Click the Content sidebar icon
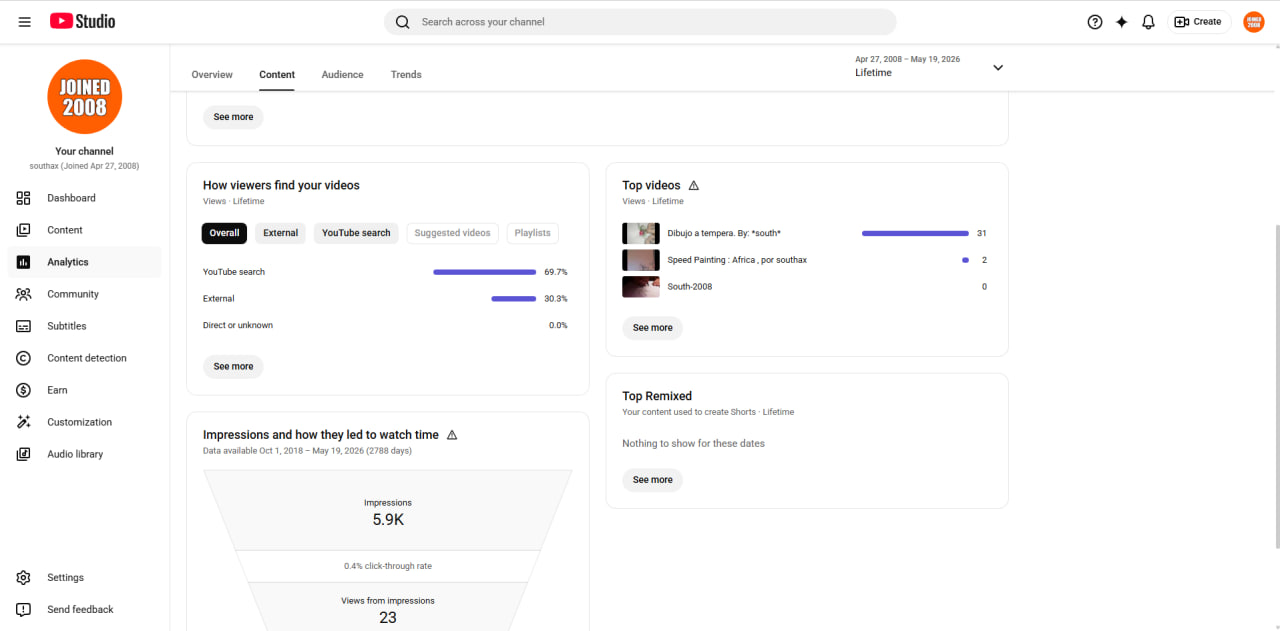Viewport: 1280px width, 631px height. click(24, 230)
